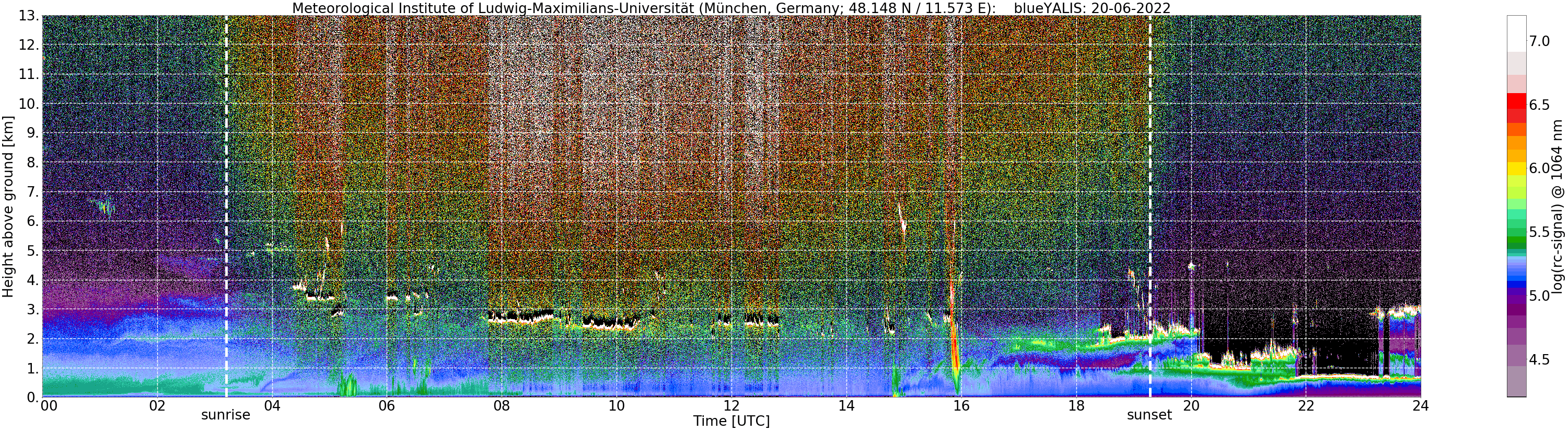The height and width of the screenshot is (431, 1568).
Task: Click the 'sunrise' label below the axis
Action: (x=226, y=415)
